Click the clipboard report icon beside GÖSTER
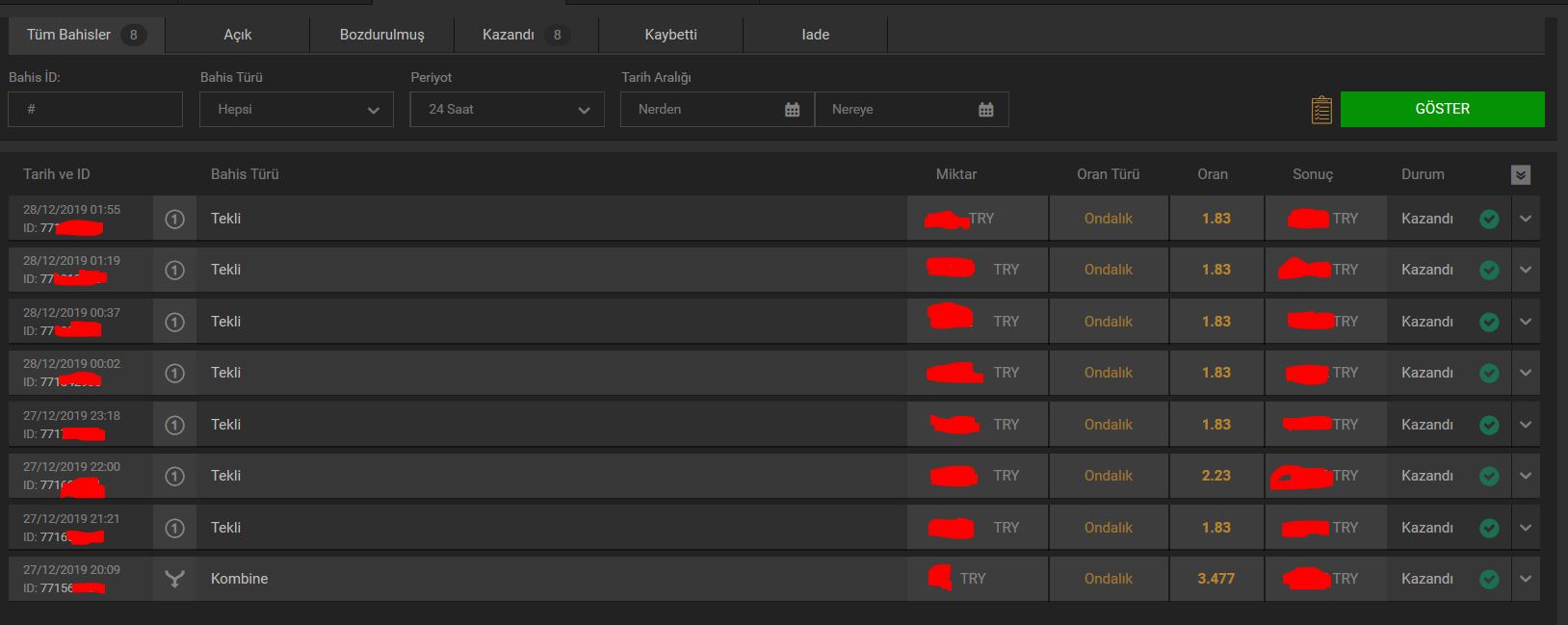The width and height of the screenshot is (1568, 625). tap(1321, 110)
